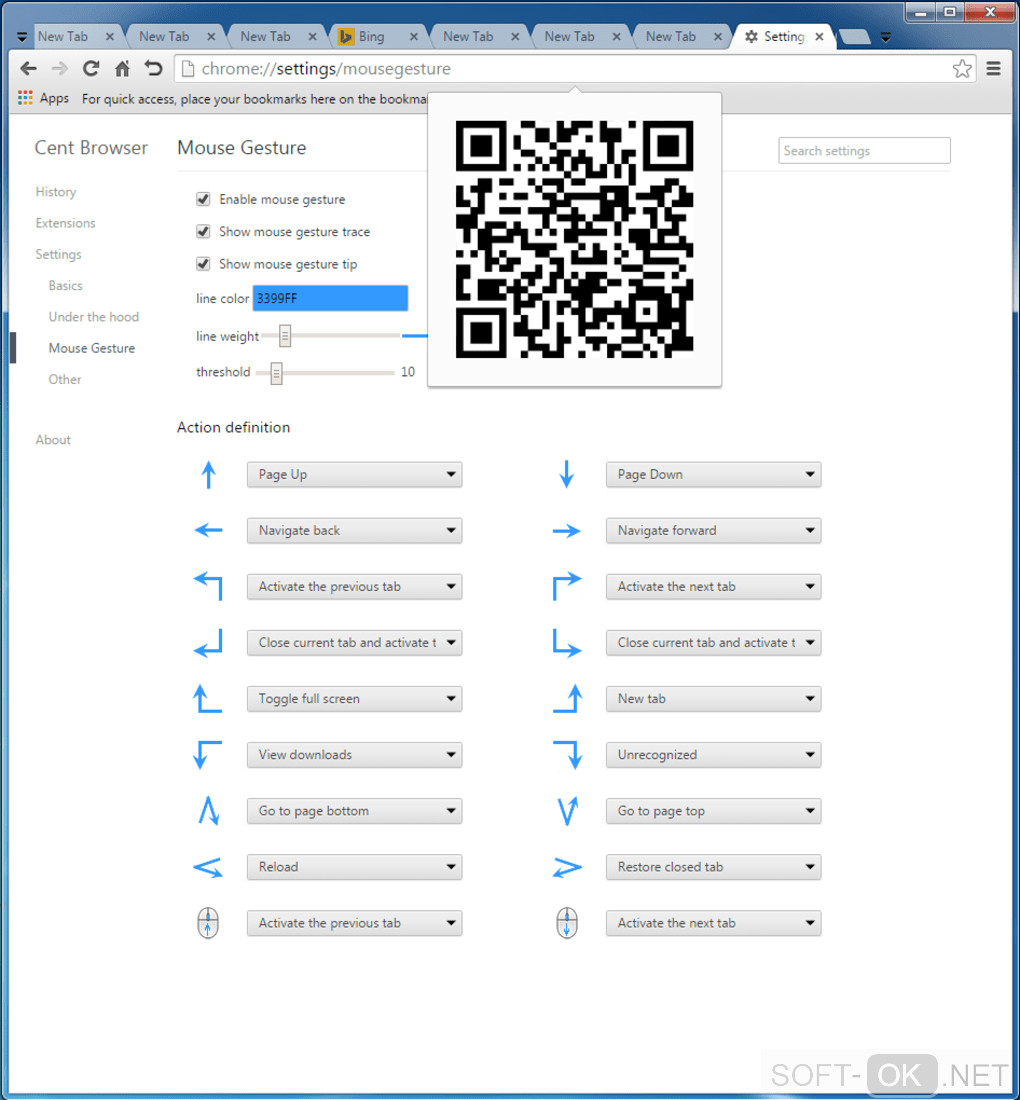Click the right arrow gesture icon

(567, 531)
